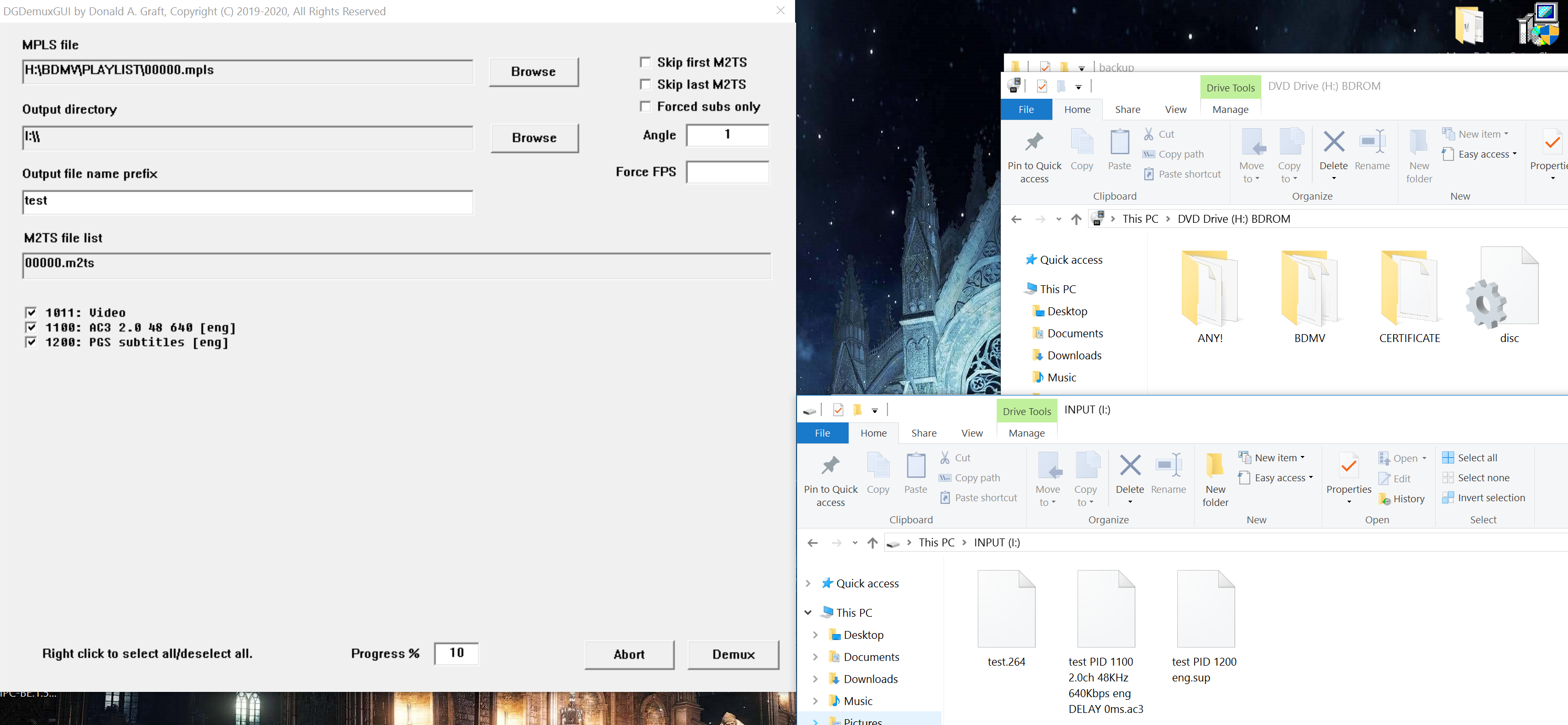Uncheck the 1100: AC3 2.0 audio stream

tap(31, 327)
